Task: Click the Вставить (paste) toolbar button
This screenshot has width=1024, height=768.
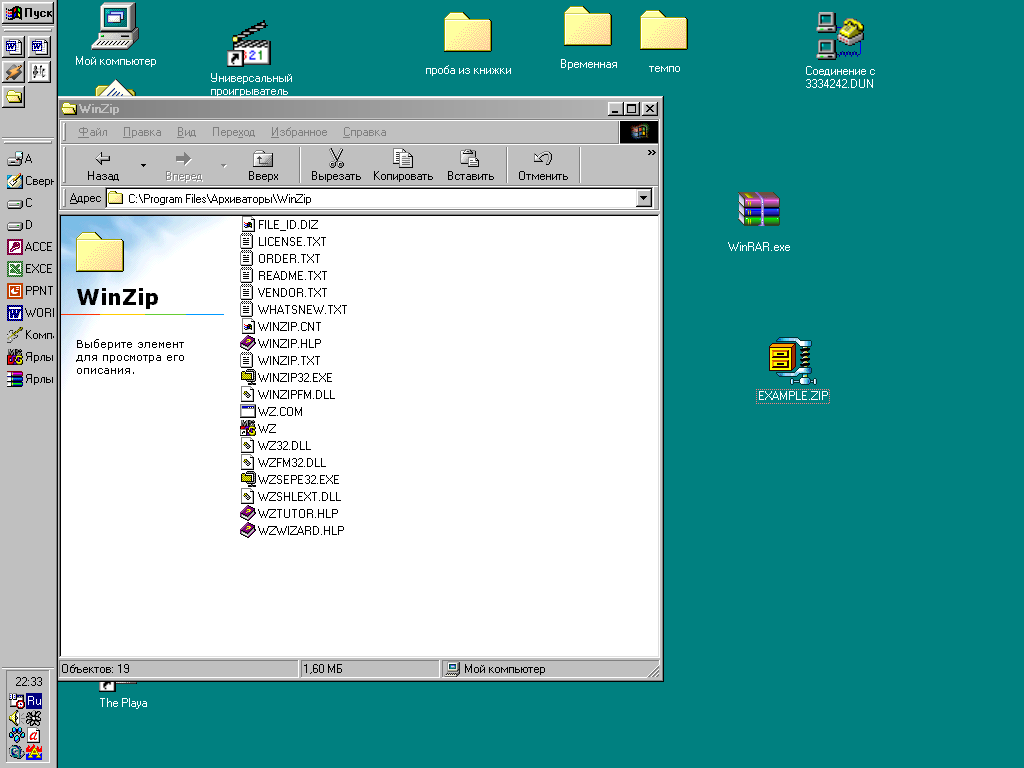Action: pos(470,165)
